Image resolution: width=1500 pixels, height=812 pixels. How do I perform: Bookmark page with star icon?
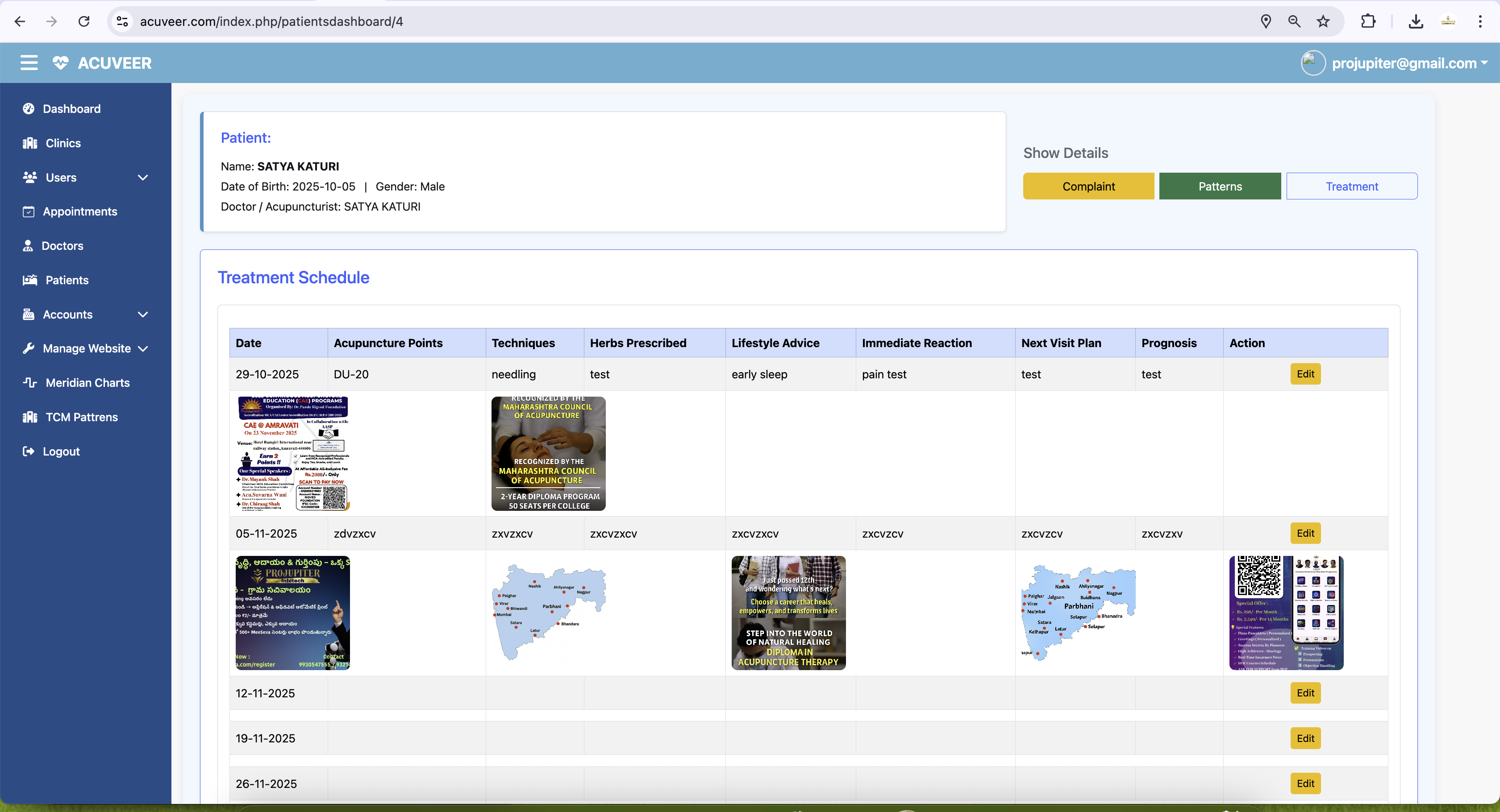tap(1323, 21)
